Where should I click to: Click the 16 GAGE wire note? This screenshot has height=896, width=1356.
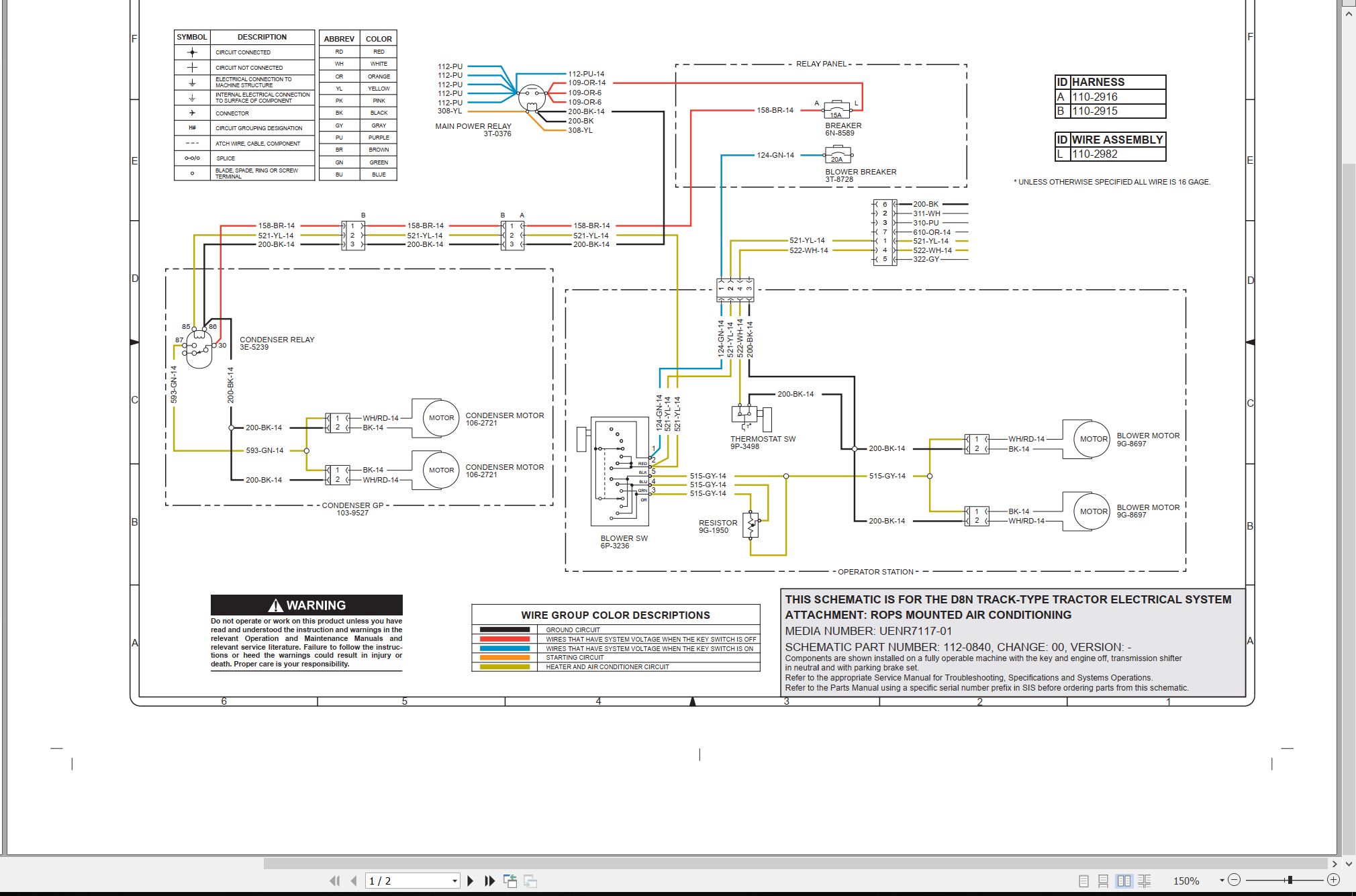pos(1112,182)
